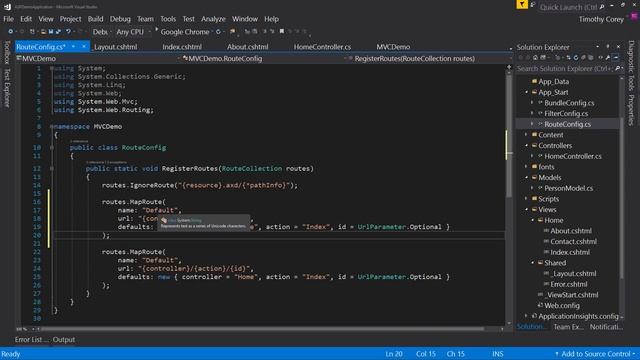The image size is (640, 360).
Task: Start debugging with Google Chrome button
Action: pyautogui.click(x=182, y=31)
